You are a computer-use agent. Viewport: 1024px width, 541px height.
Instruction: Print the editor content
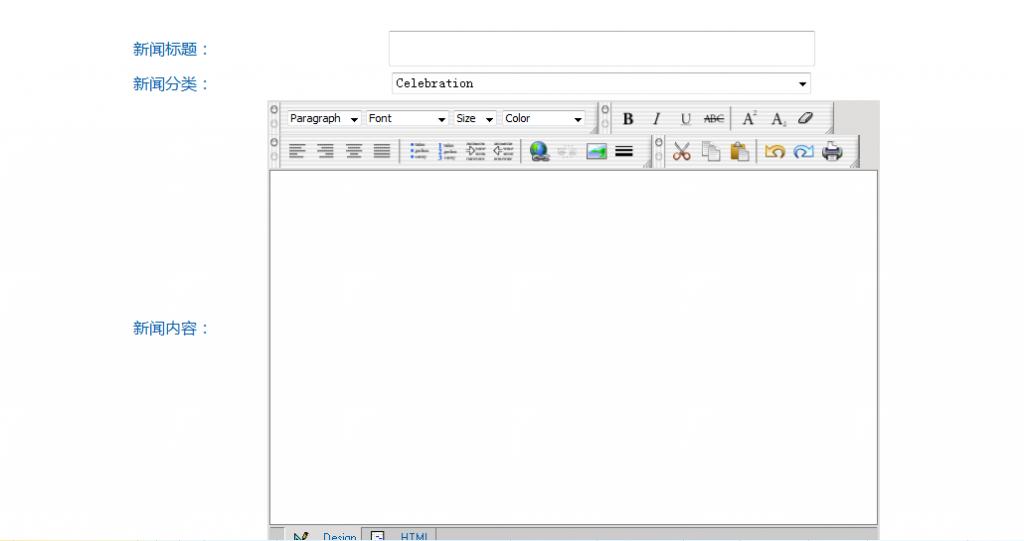[x=832, y=152]
